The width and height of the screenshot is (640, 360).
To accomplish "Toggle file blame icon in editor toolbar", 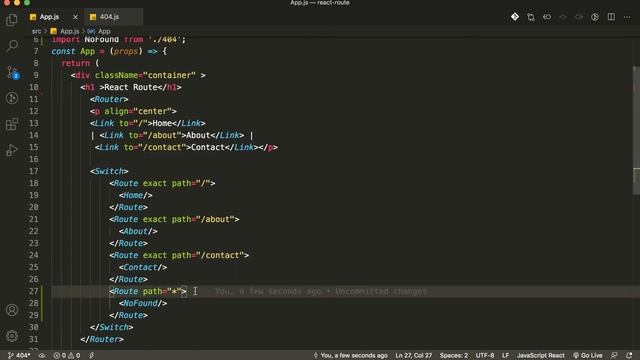I will (595, 17).
